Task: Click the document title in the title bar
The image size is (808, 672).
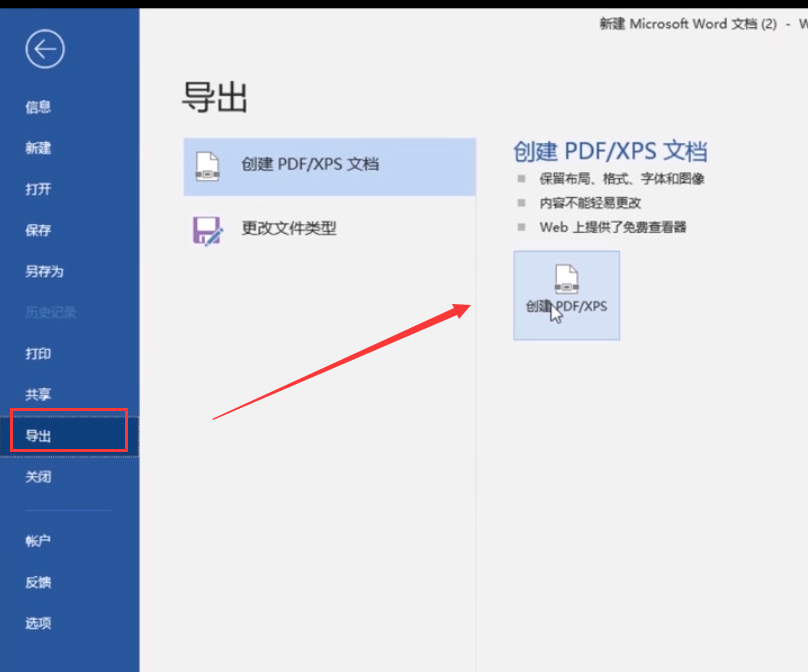Action: point(688,24)
